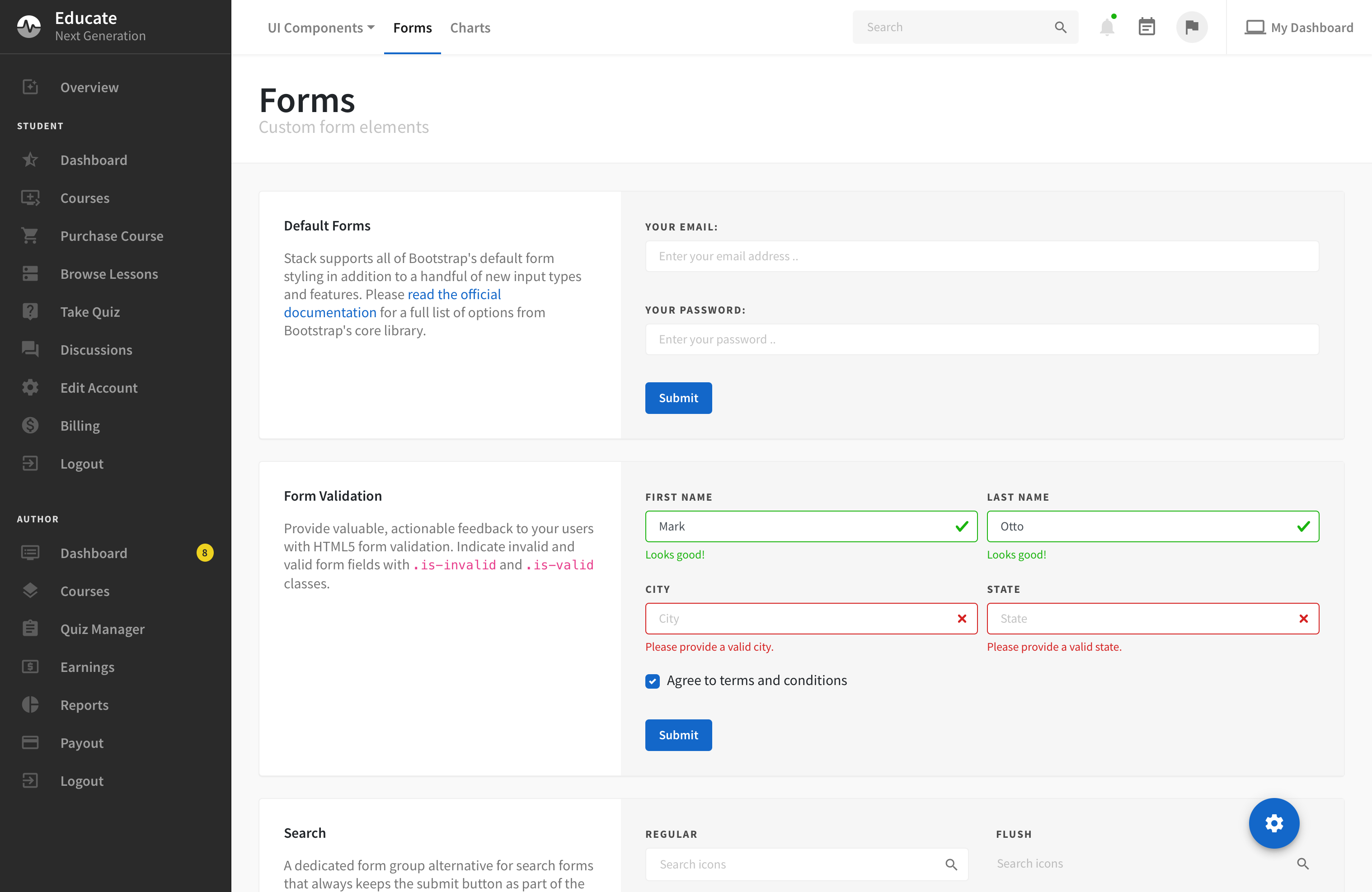The height and width of the screenshot is (892, 1372).
Task: Click the Purchase Course cart icon
Action: (30, 236)
